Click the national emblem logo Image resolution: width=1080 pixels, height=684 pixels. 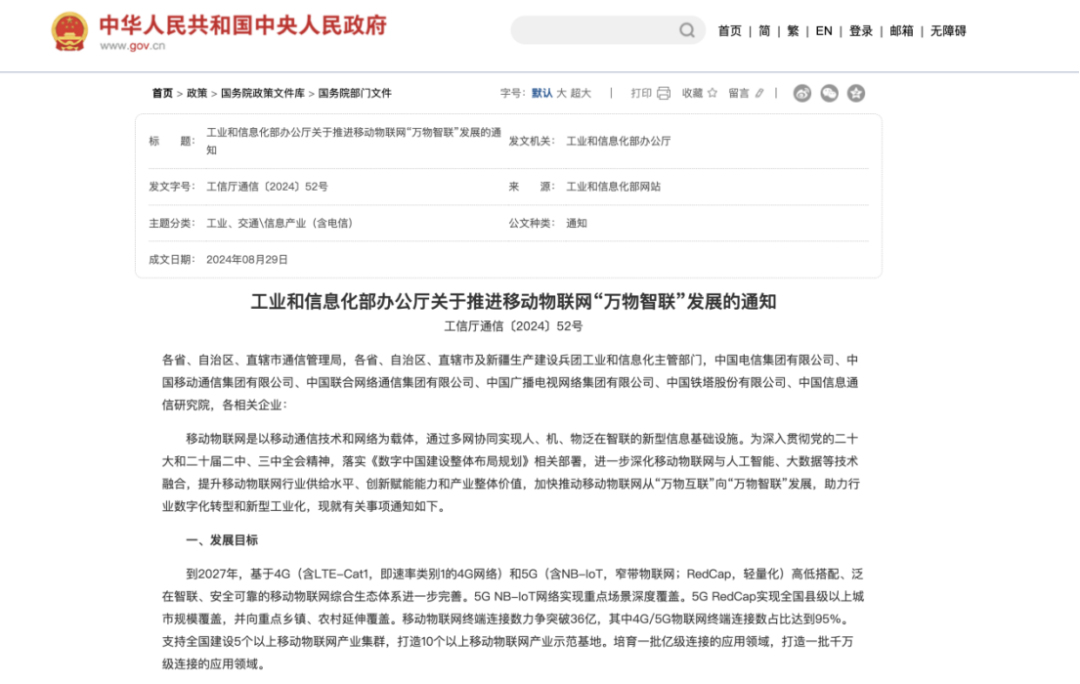[x=69, y=32]
